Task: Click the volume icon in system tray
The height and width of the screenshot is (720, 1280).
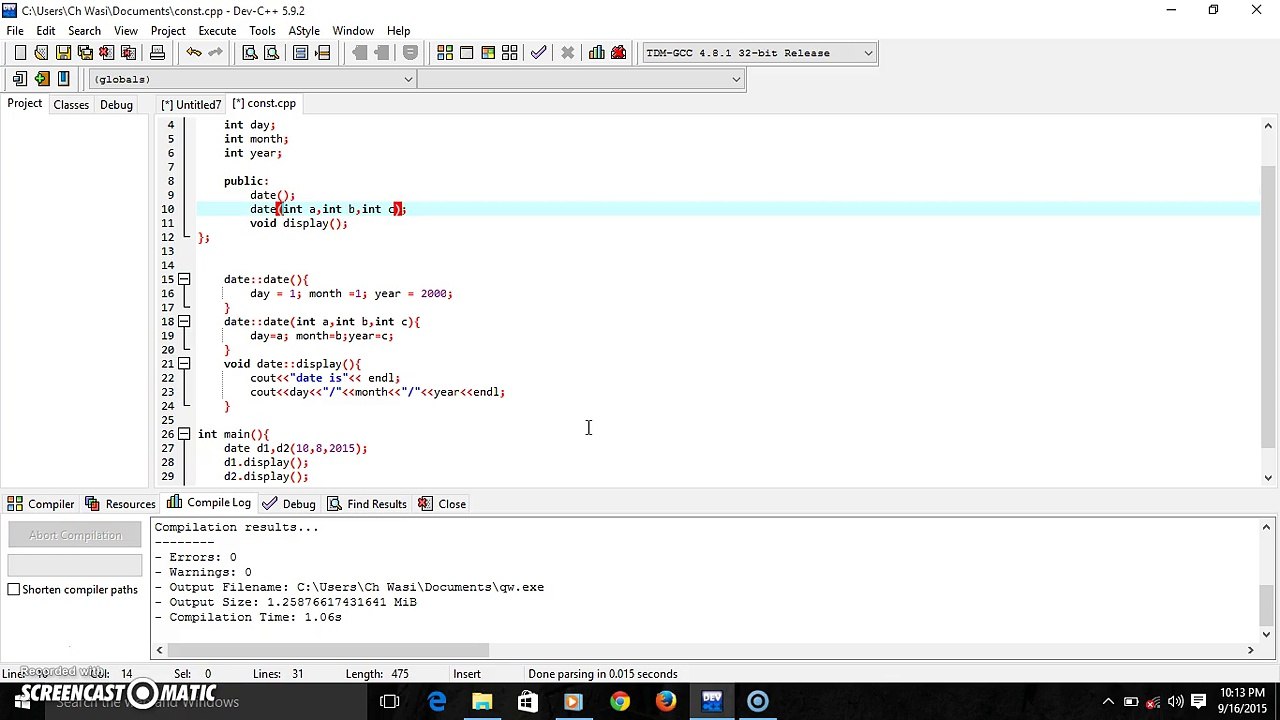Action: [1176, 702]
